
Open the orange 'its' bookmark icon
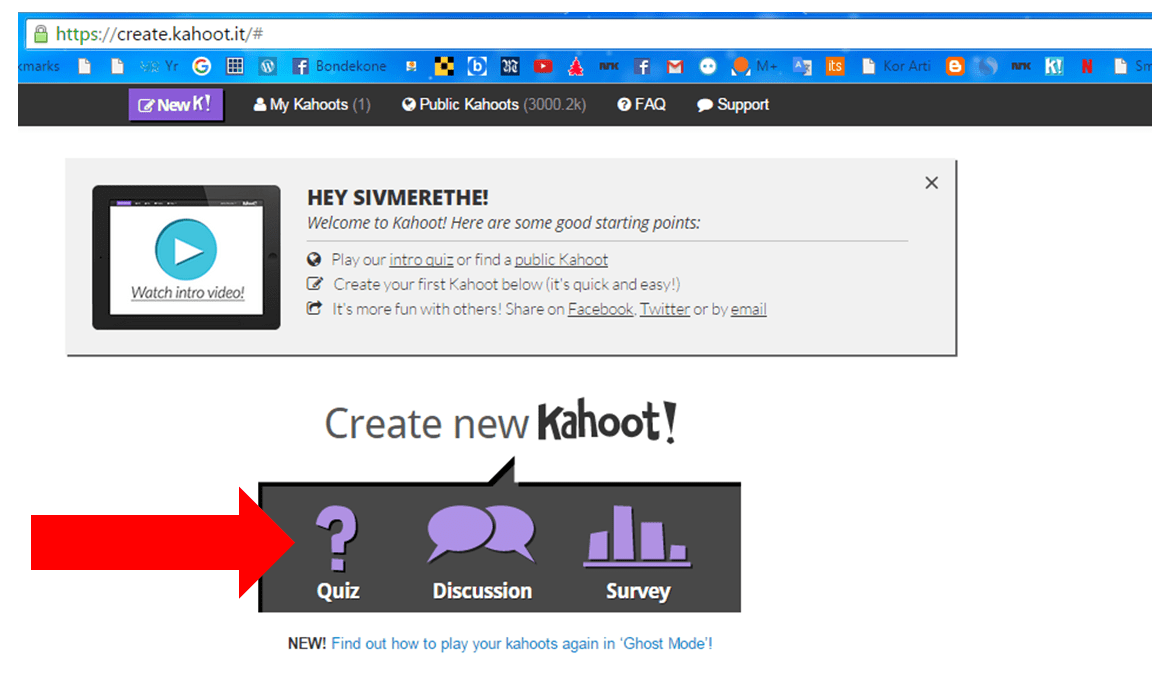click(835, 66)
